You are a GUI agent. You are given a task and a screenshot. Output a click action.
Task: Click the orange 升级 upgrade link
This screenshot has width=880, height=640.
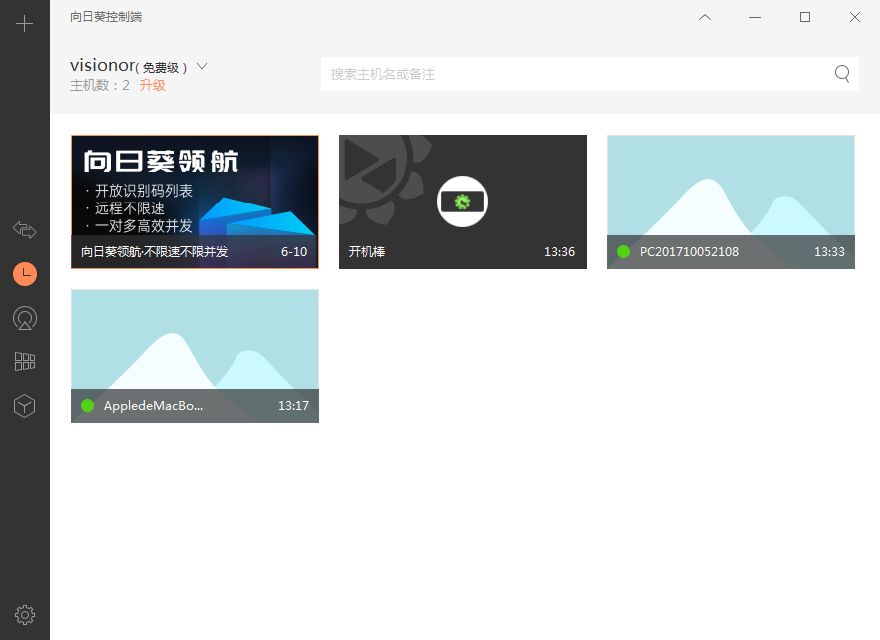pyautogui.click(x=152, y=86)
